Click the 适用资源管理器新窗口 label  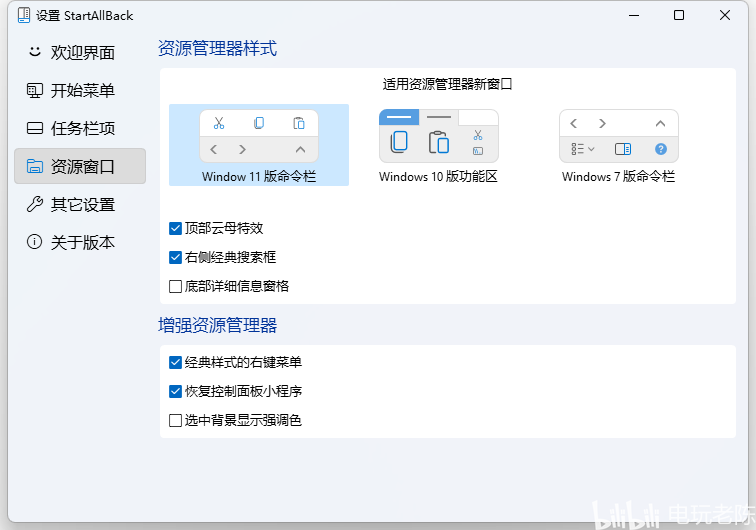(x=447, y=84)
